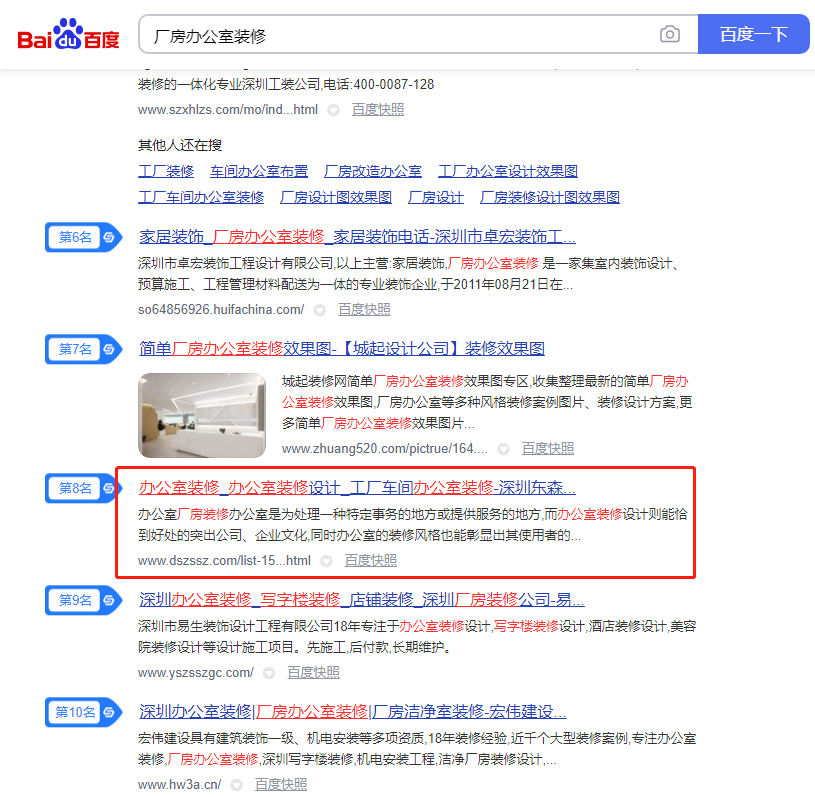Screen dimensions: 815x797
Task: Open camera image search icon
Action: point(669,34)
